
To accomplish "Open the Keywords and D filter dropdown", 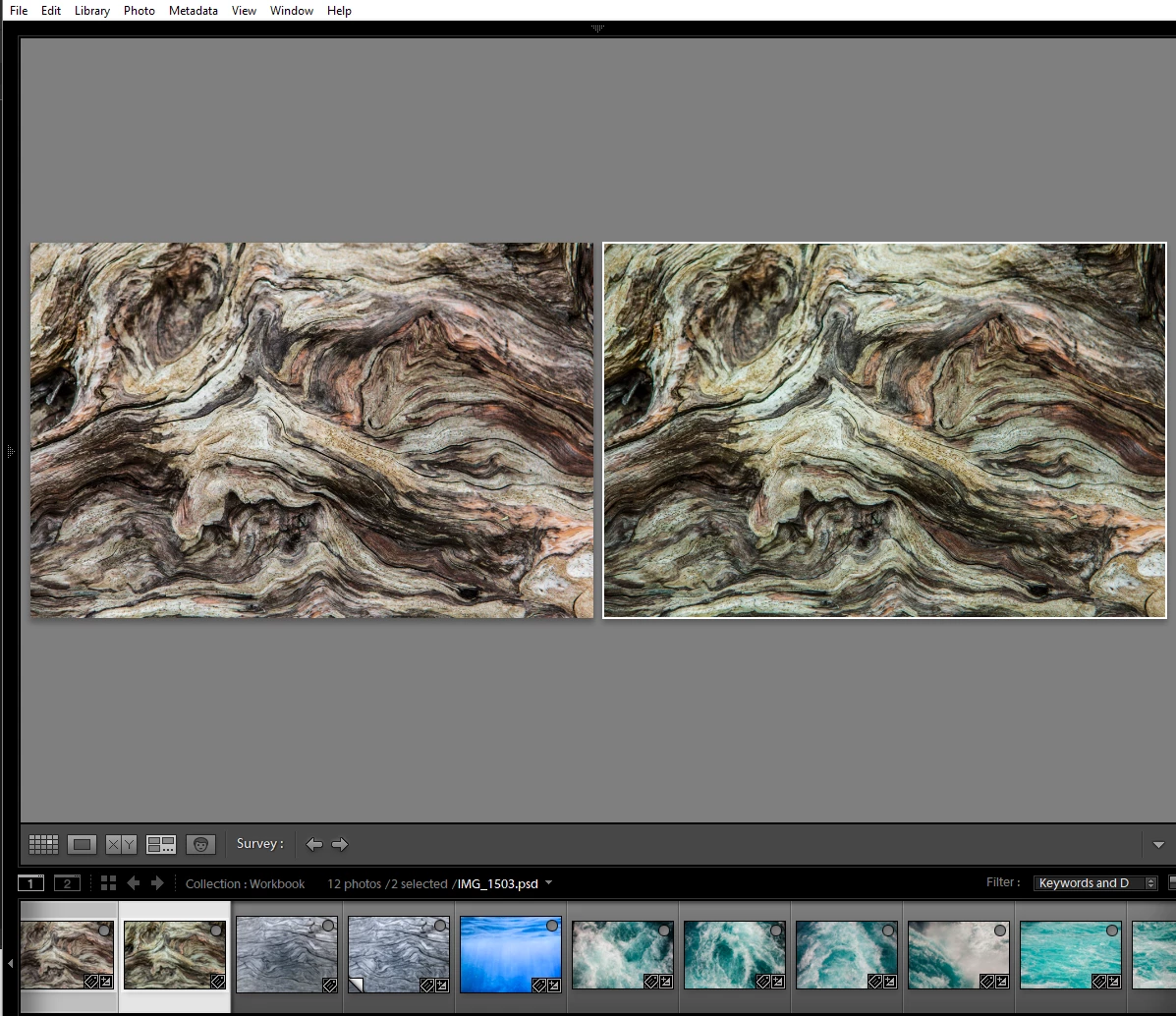I will [1096, 883].
